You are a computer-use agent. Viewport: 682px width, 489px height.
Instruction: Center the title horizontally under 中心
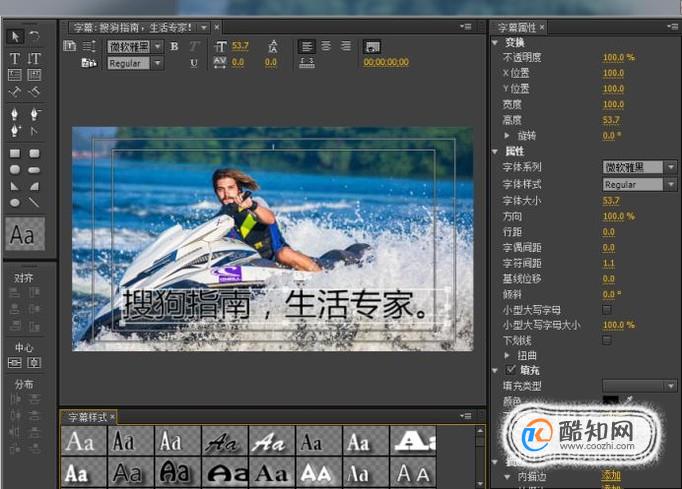pyautogui.click(x=14, y=362)
